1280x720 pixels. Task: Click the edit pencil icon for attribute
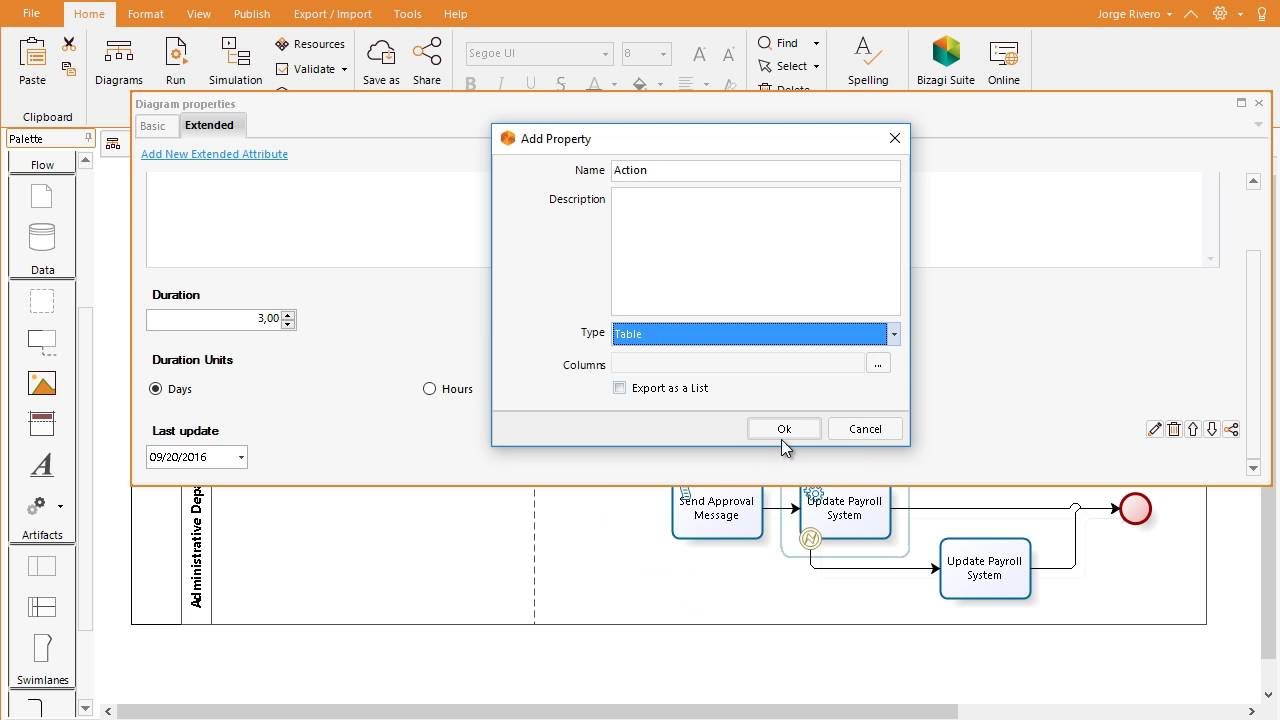[x=1154, y=429]
